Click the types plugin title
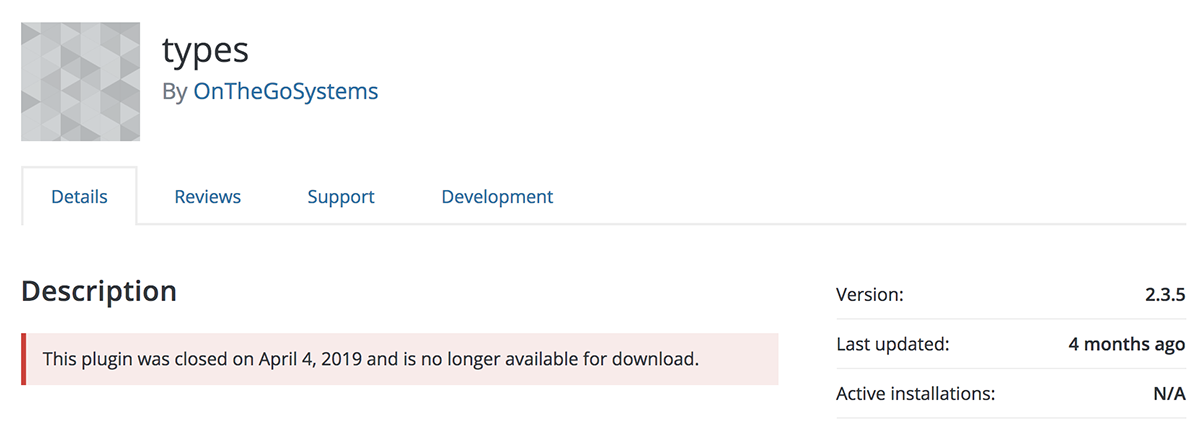 tap(205, 50)
